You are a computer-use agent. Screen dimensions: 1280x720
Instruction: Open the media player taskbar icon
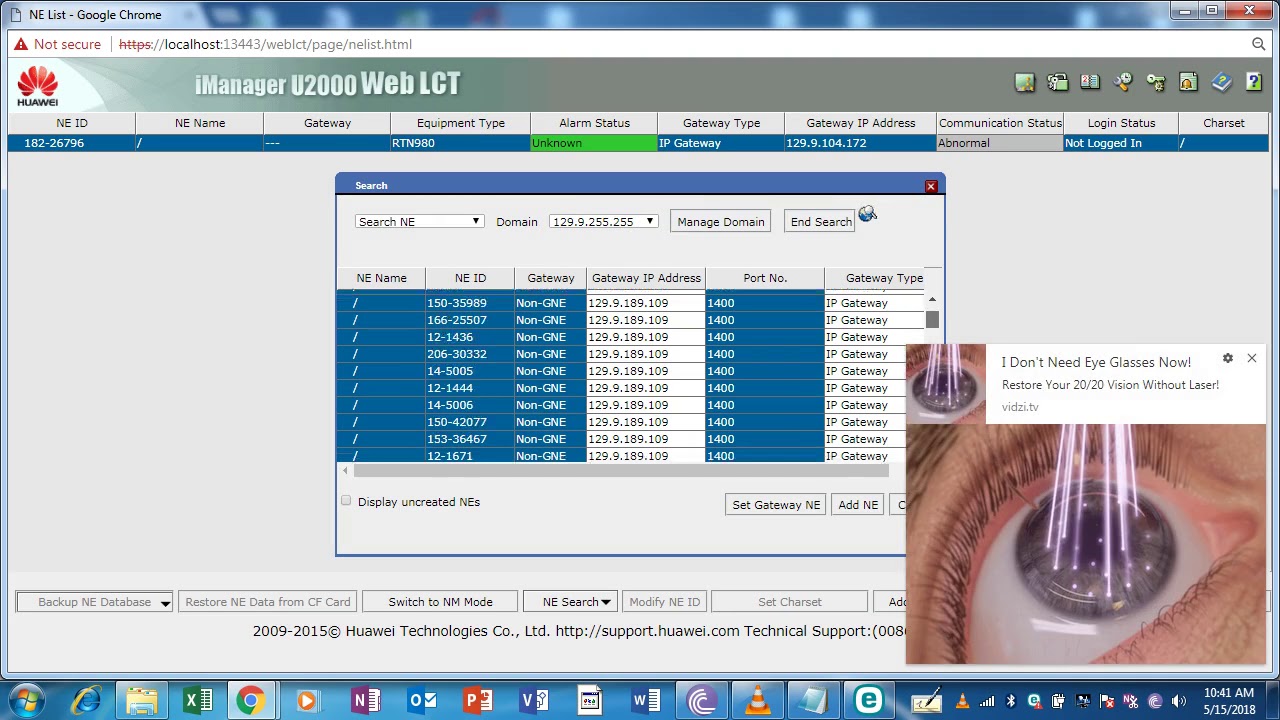tap(307, 700)
